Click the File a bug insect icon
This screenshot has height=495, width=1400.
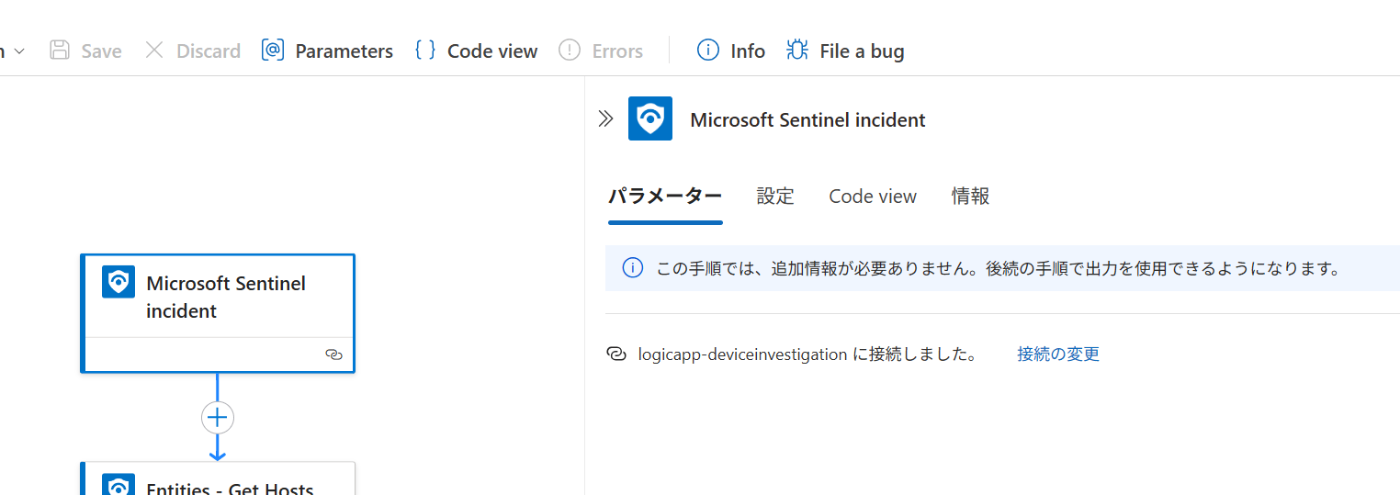(797, 50)
